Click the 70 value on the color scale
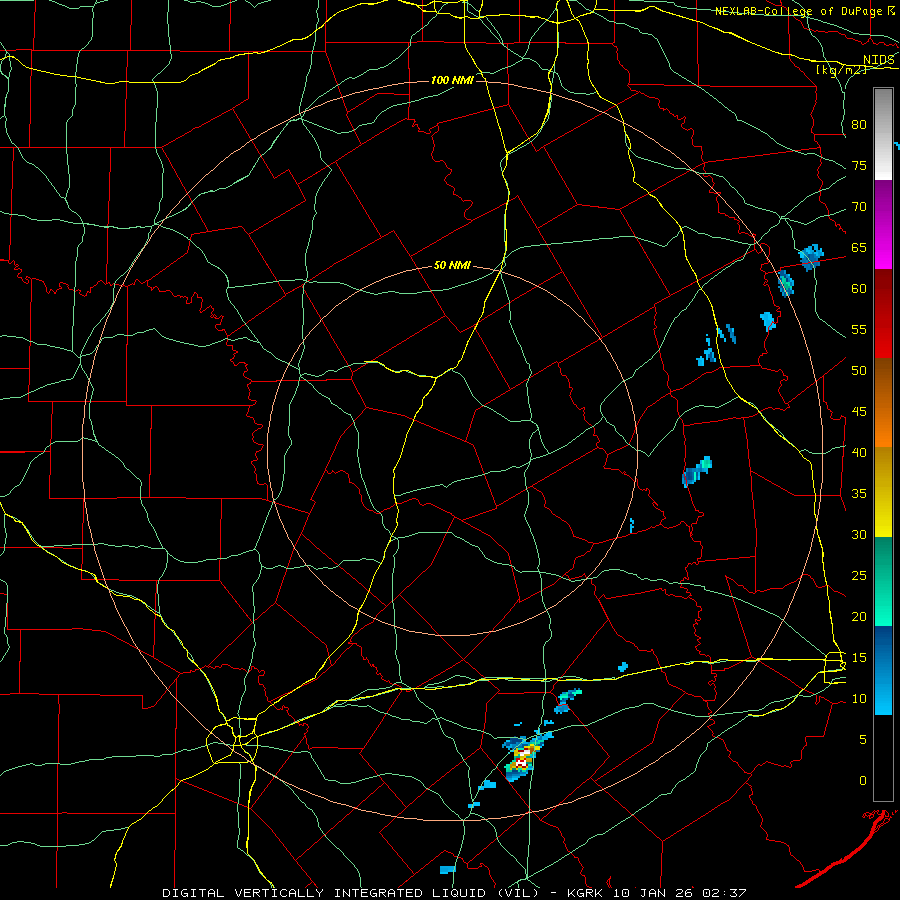Image resolution: width=900 pixels, height=900 pixels. [x=859, y=207]
